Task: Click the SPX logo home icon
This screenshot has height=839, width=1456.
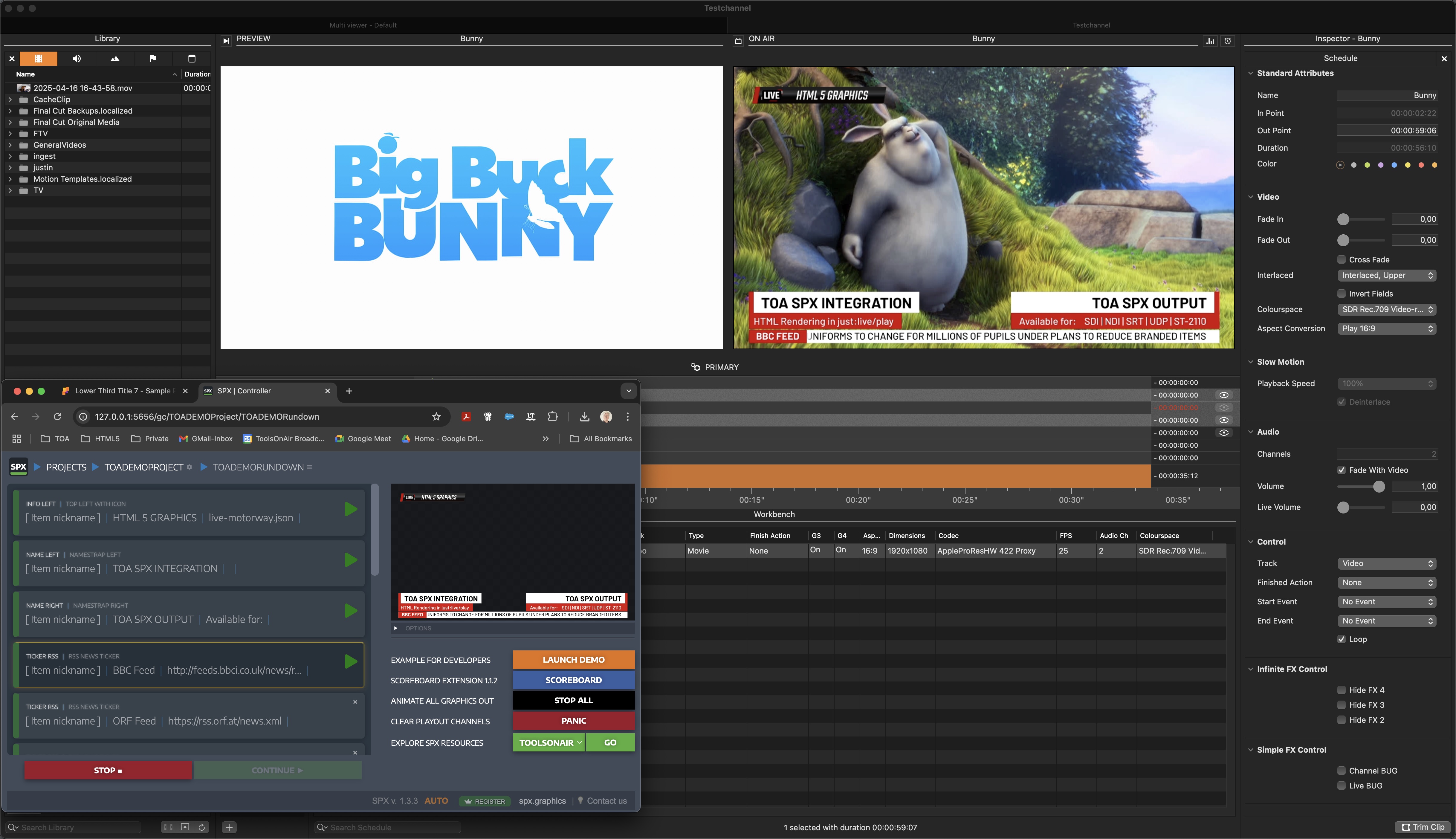Action: click(x=19, y=467)
